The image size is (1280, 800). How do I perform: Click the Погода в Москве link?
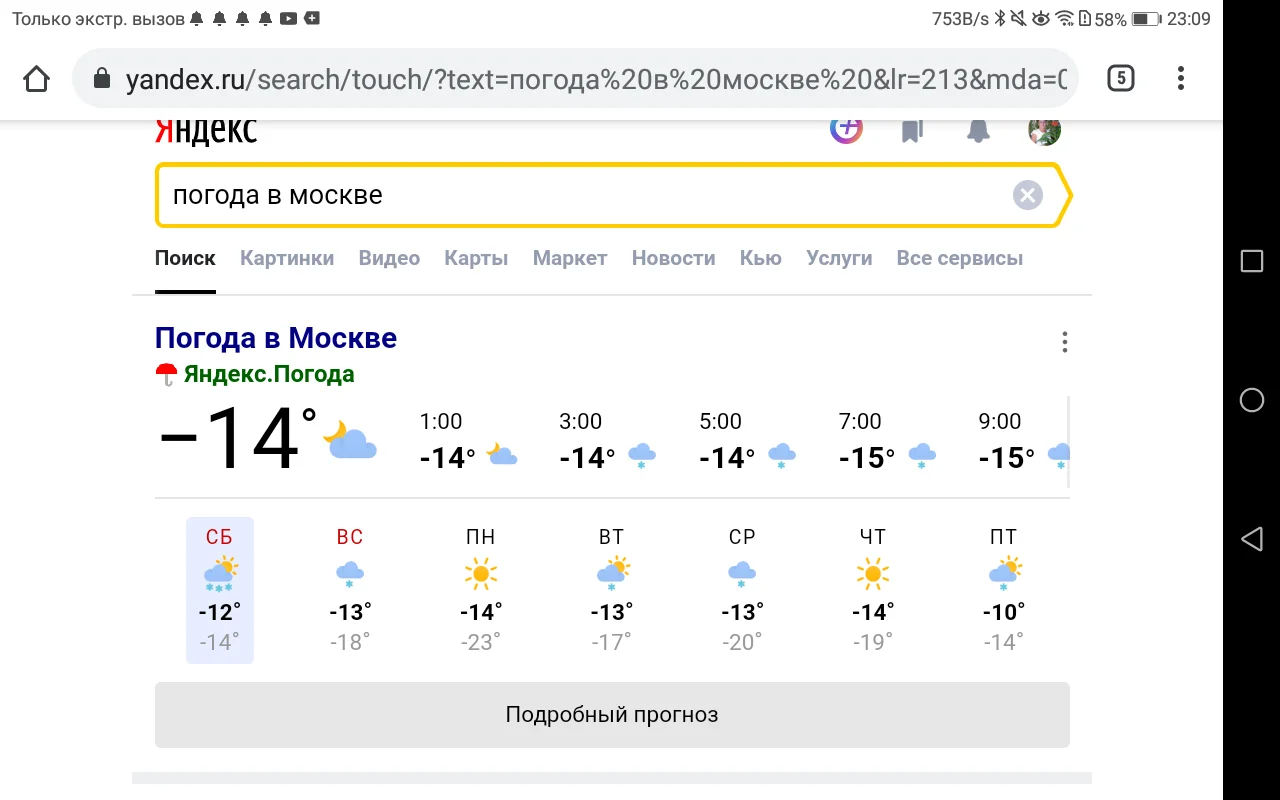point(276,337)
